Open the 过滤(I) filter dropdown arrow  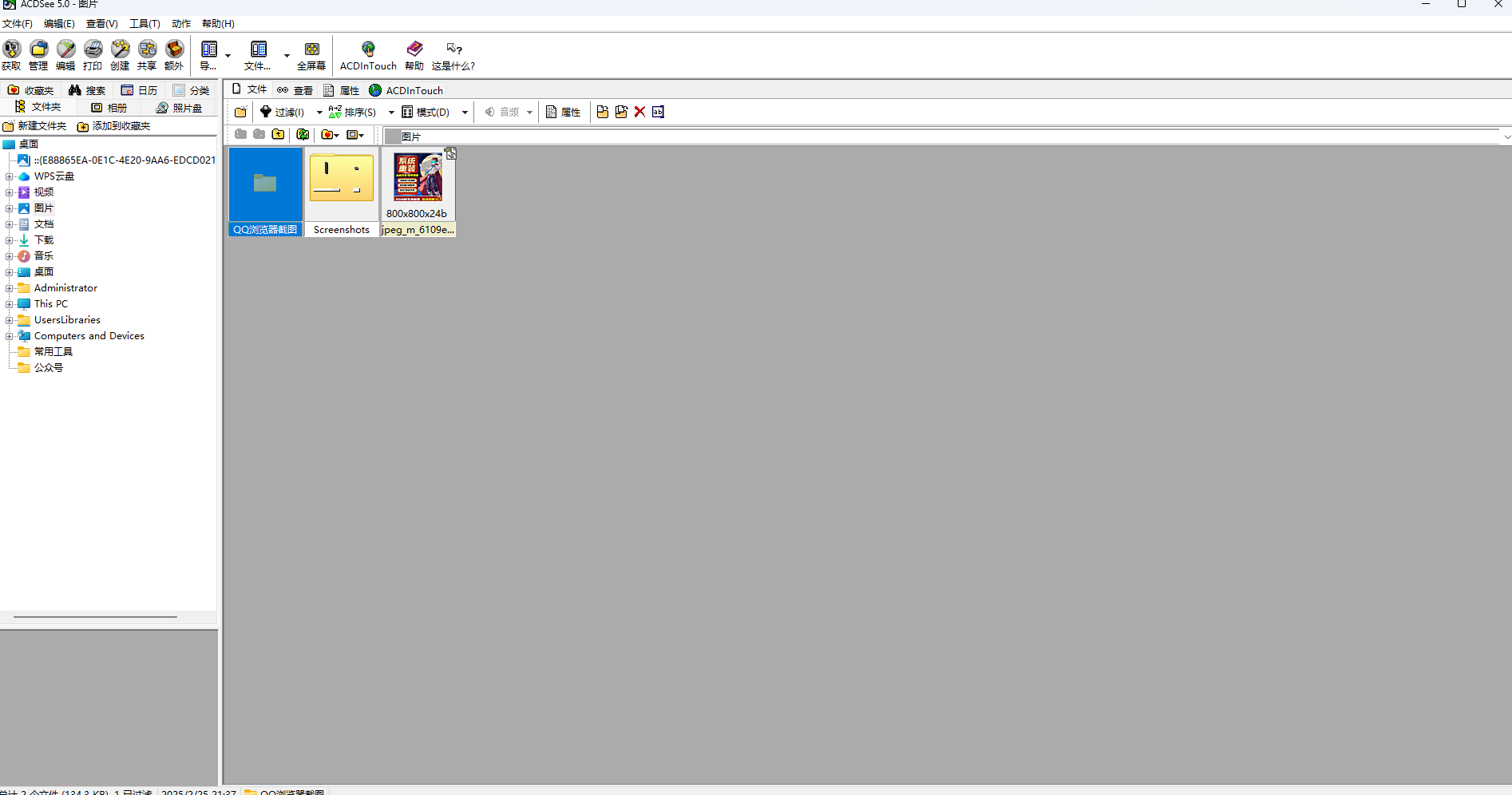[319, 113]
